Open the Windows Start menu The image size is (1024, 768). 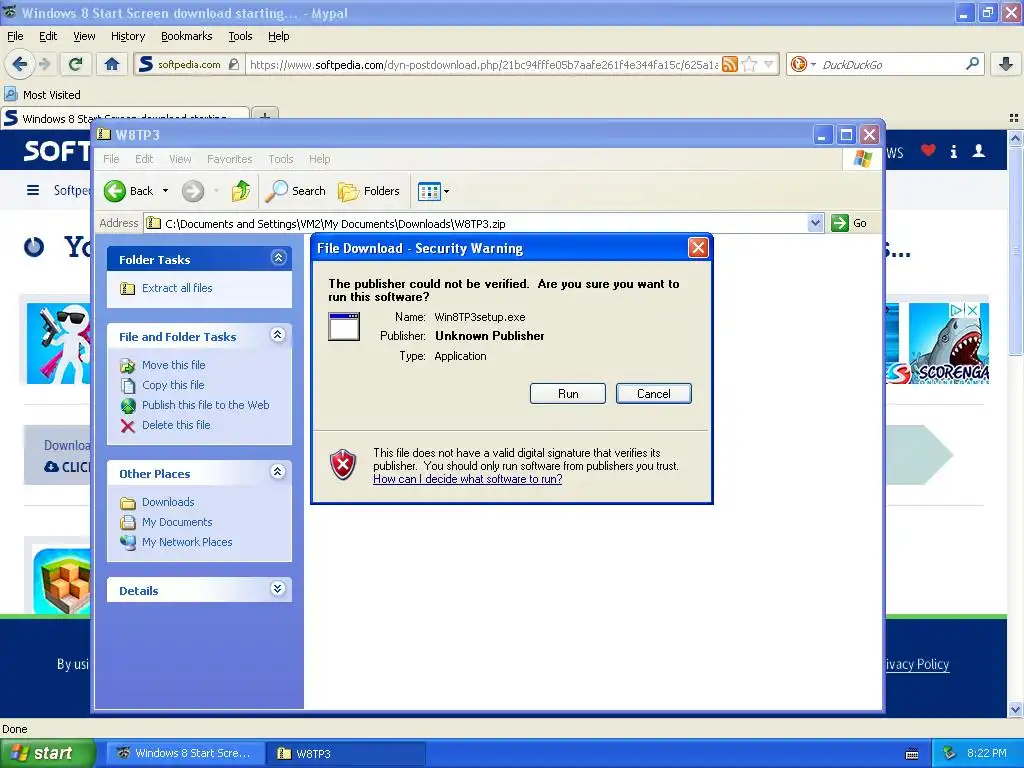point(47,754)
